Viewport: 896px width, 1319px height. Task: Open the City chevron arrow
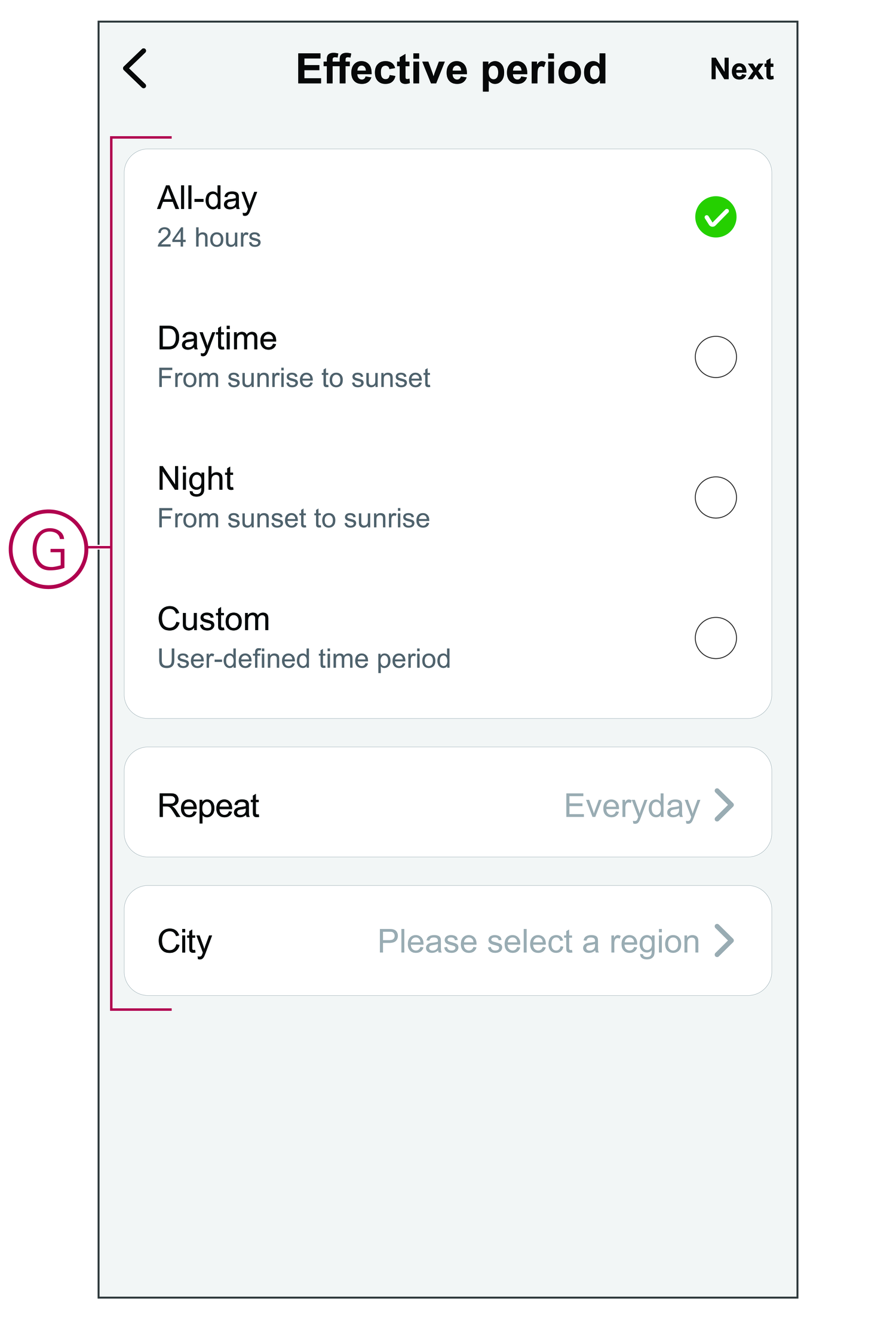(724, 941)
